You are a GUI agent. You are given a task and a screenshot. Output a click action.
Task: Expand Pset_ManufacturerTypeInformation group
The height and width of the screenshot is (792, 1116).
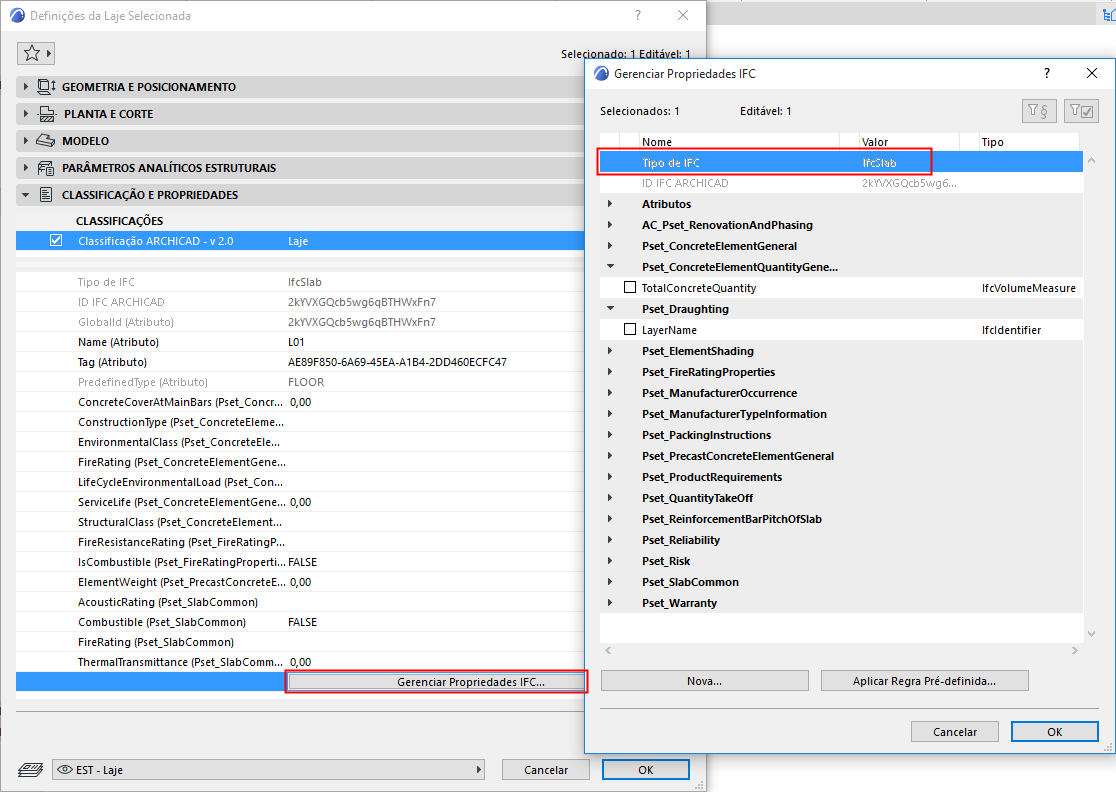pyautogui.click(x=610, y=414)
